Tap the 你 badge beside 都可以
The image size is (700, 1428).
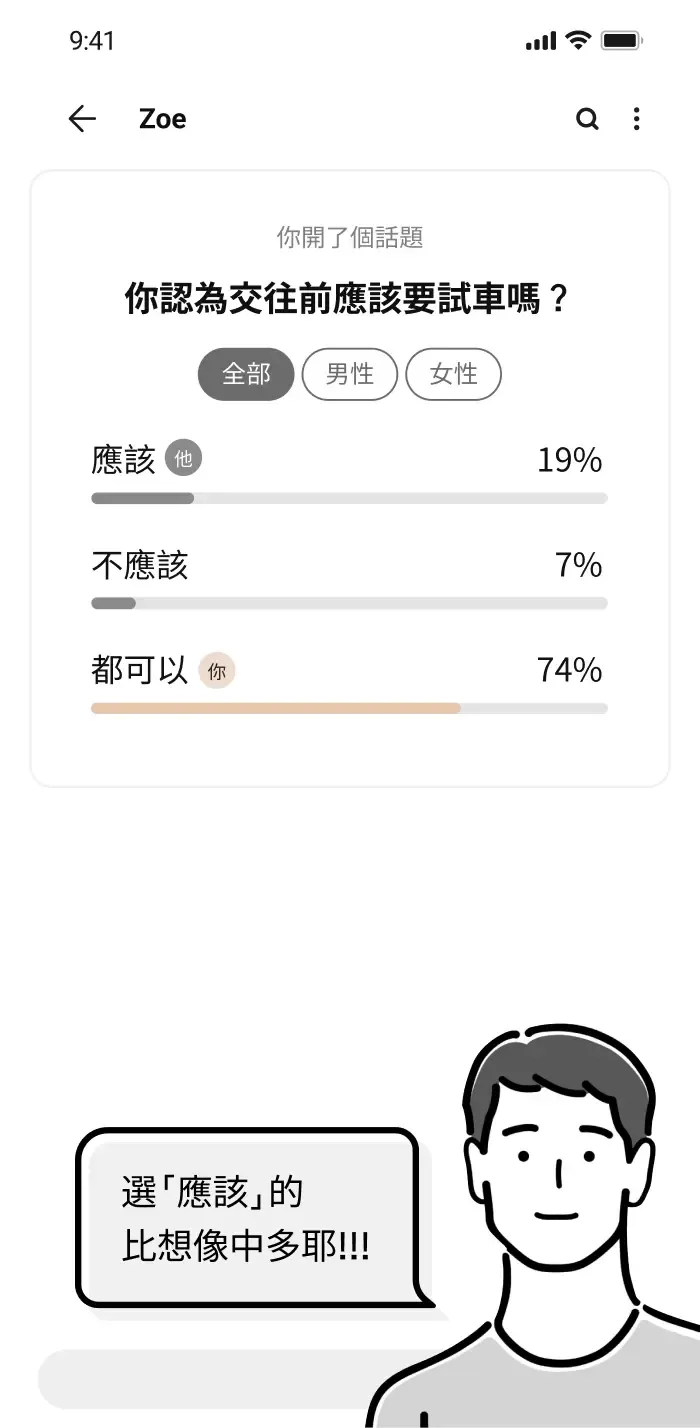point(216,671)
